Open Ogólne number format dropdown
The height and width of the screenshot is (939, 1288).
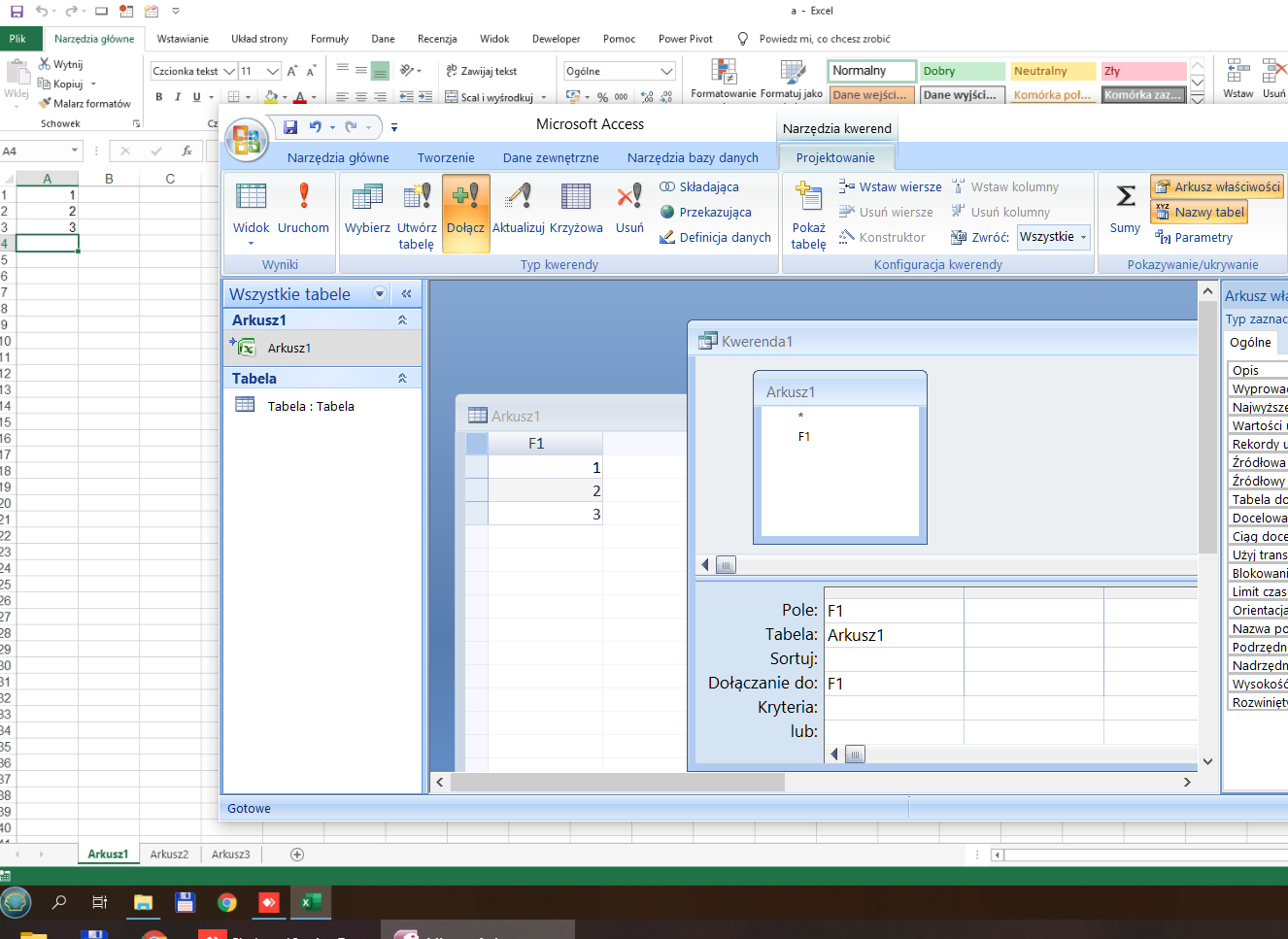pos(666,71)
